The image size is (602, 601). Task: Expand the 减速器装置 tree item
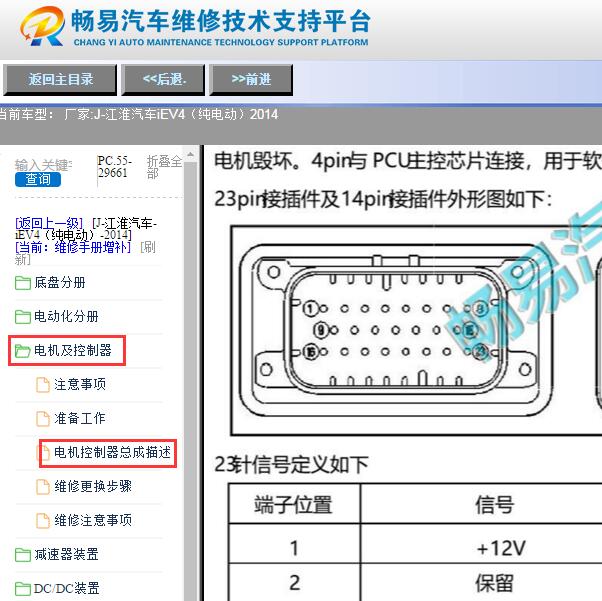66,555
